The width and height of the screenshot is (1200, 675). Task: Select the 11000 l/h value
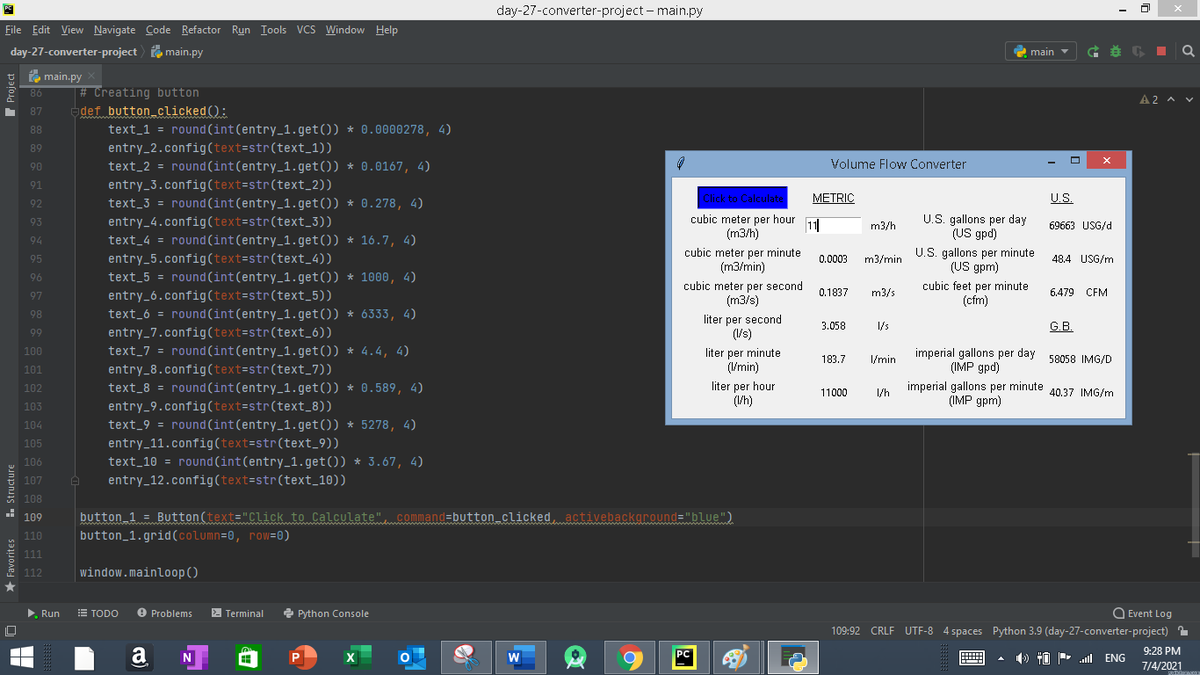pyautogui.click(x=834, y=393)
